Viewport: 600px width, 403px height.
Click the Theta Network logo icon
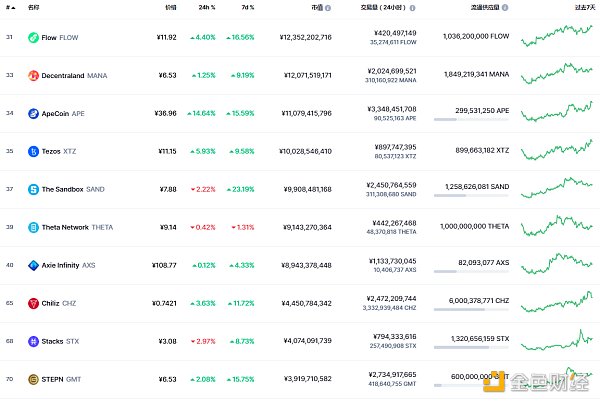[33, 227]
